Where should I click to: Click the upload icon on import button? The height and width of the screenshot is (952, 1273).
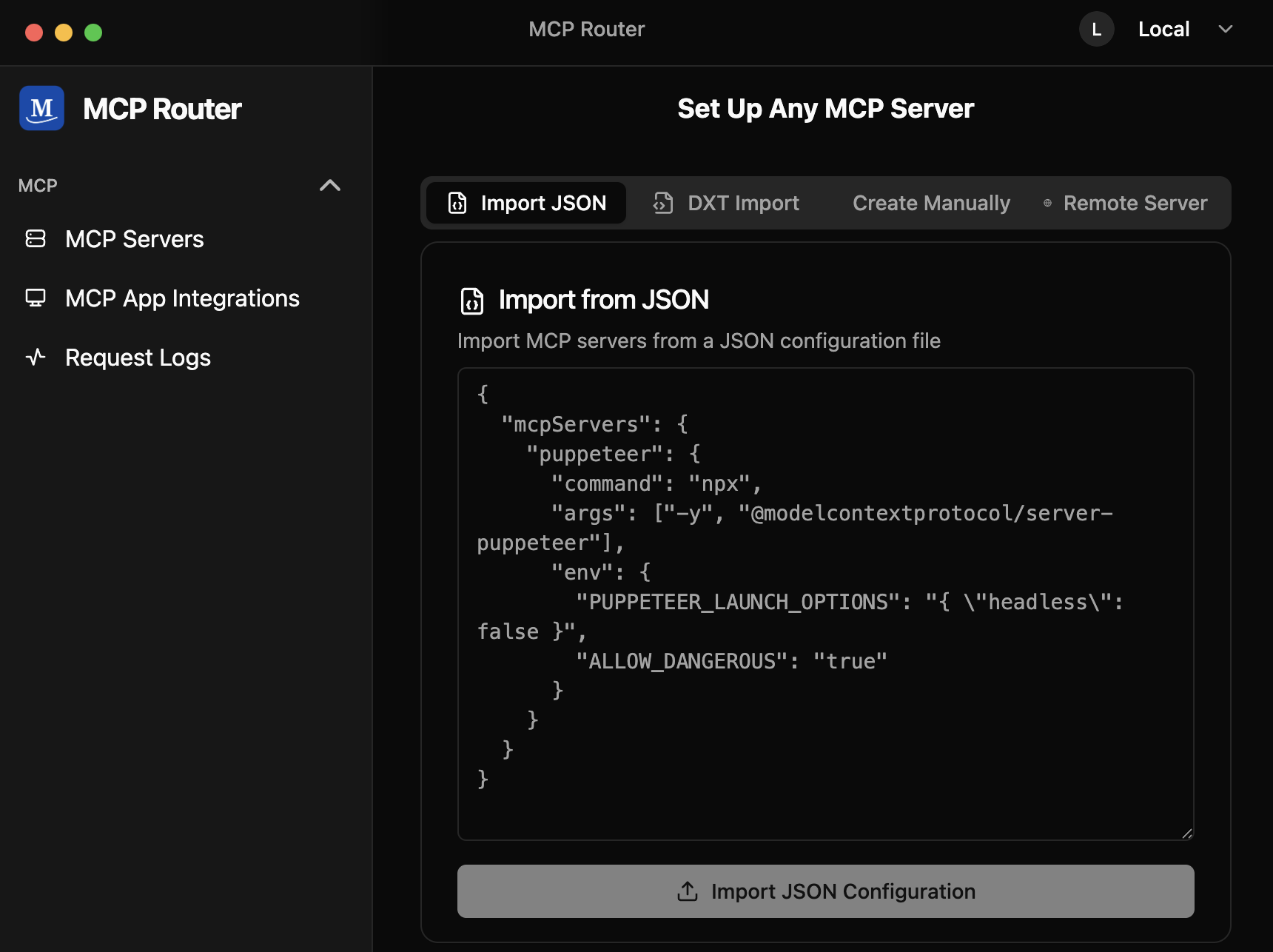click(687, 891)
